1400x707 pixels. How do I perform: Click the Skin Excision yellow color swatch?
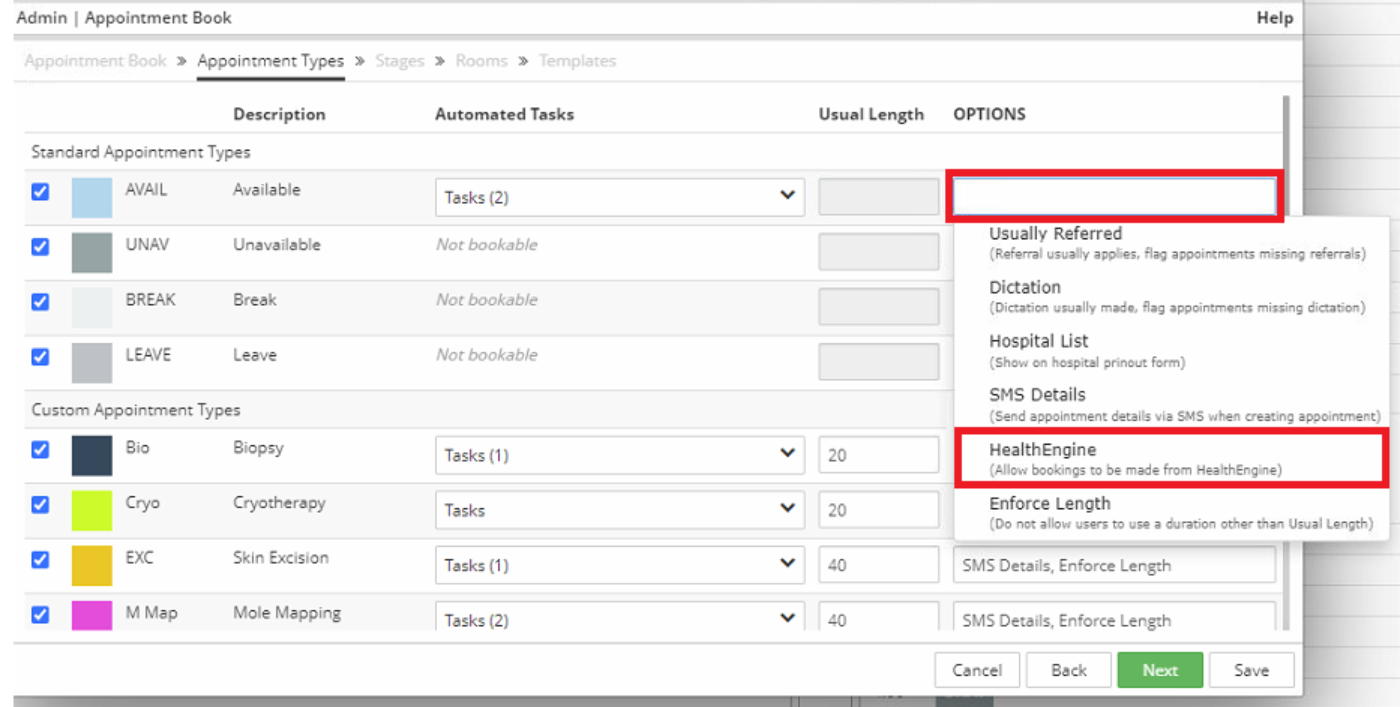(92, 566)
